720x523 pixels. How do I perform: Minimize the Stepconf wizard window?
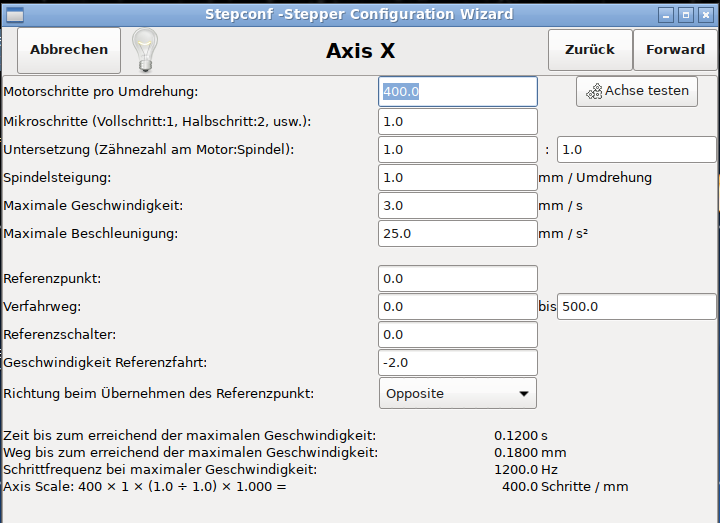click(x=666, y=15)
